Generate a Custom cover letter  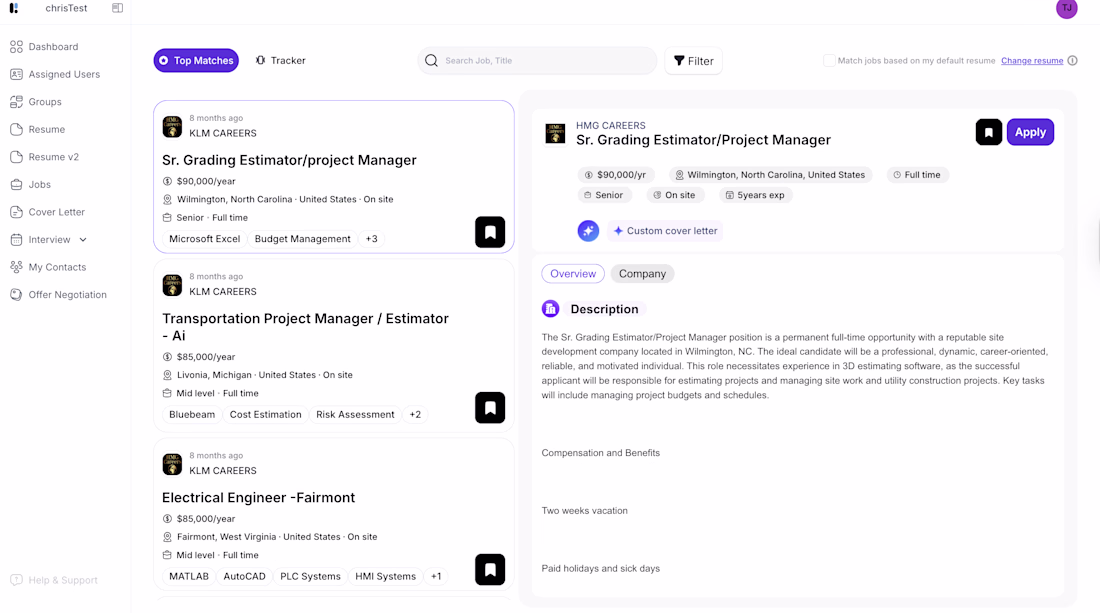pos(665,231)
